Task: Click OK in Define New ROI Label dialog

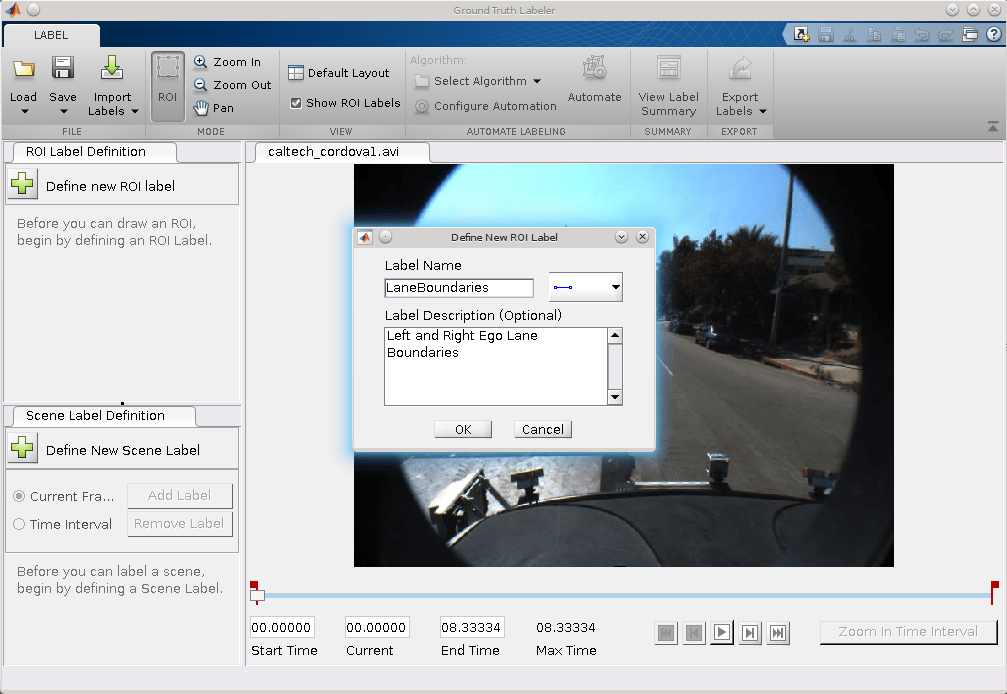Action: 463,429
